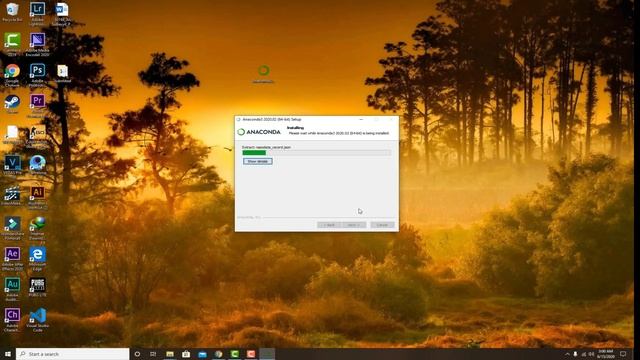Open the Word document on the desktop

click(62, 13)
